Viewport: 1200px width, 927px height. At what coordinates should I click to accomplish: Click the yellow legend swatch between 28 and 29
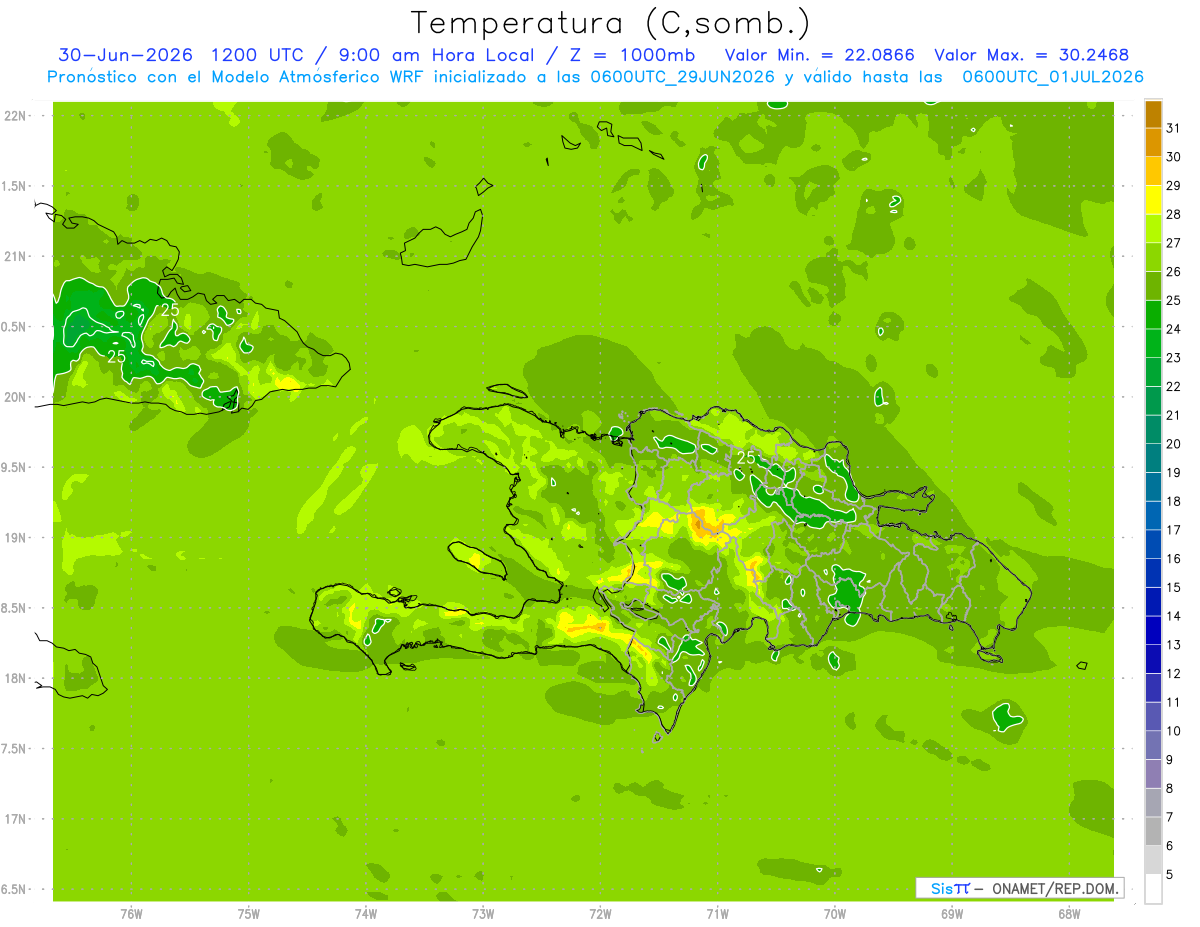1153,200
